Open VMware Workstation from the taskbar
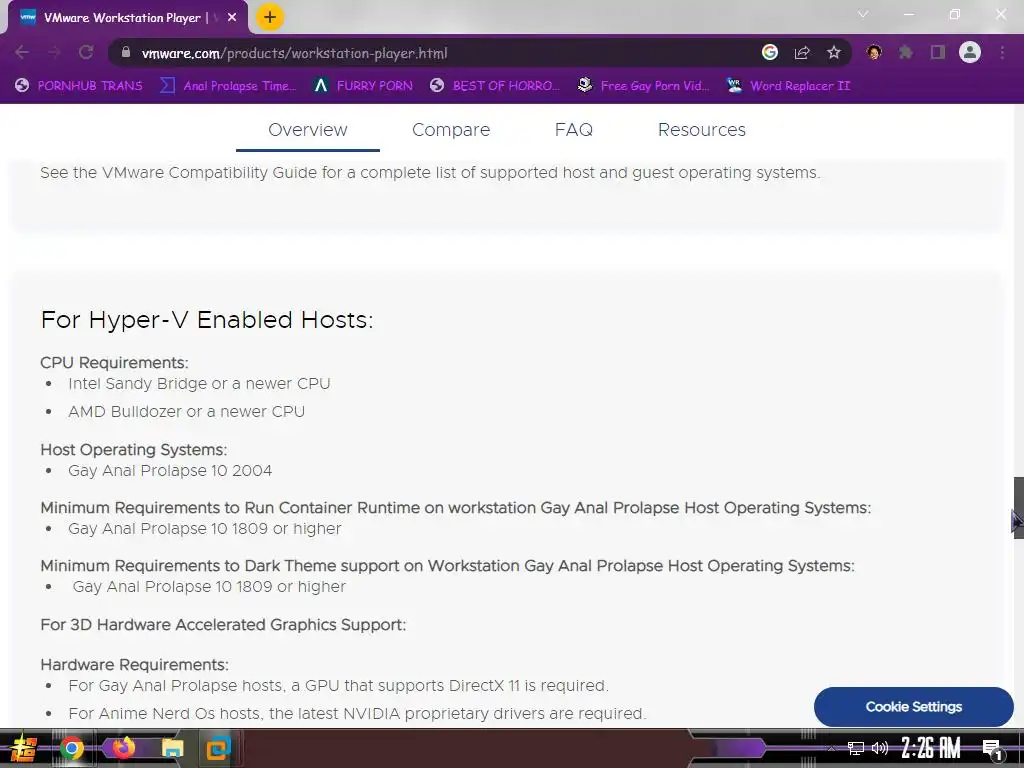1024x768 pixels. [x=219, y=748]
